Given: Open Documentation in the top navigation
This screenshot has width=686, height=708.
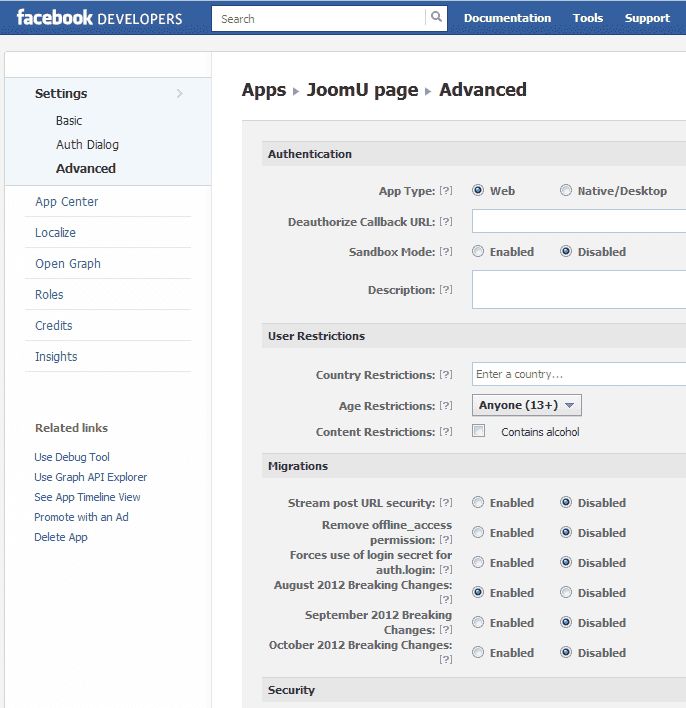Looking at the screenshot, I should [507, 18].
